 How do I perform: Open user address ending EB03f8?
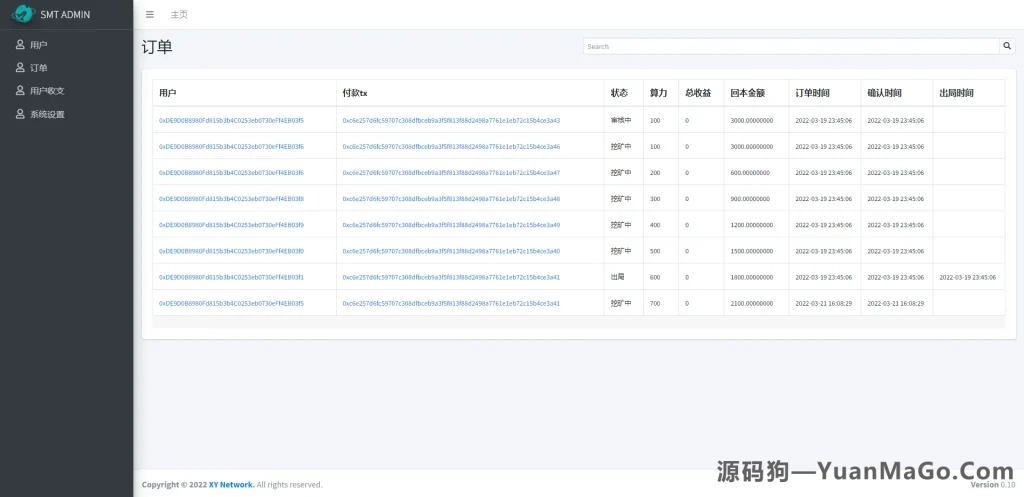[x=231, y=199]
